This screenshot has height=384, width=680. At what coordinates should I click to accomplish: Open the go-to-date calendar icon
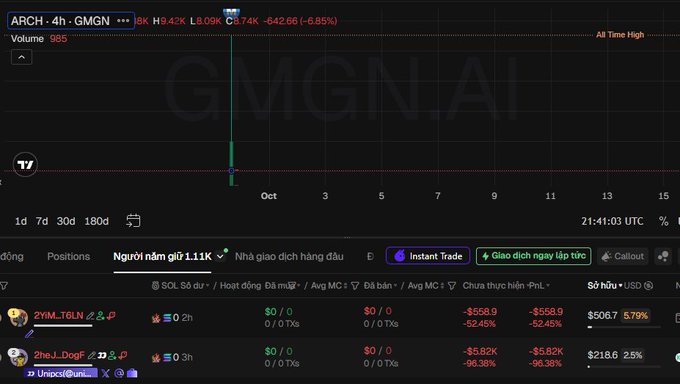(x=133, y=221)
